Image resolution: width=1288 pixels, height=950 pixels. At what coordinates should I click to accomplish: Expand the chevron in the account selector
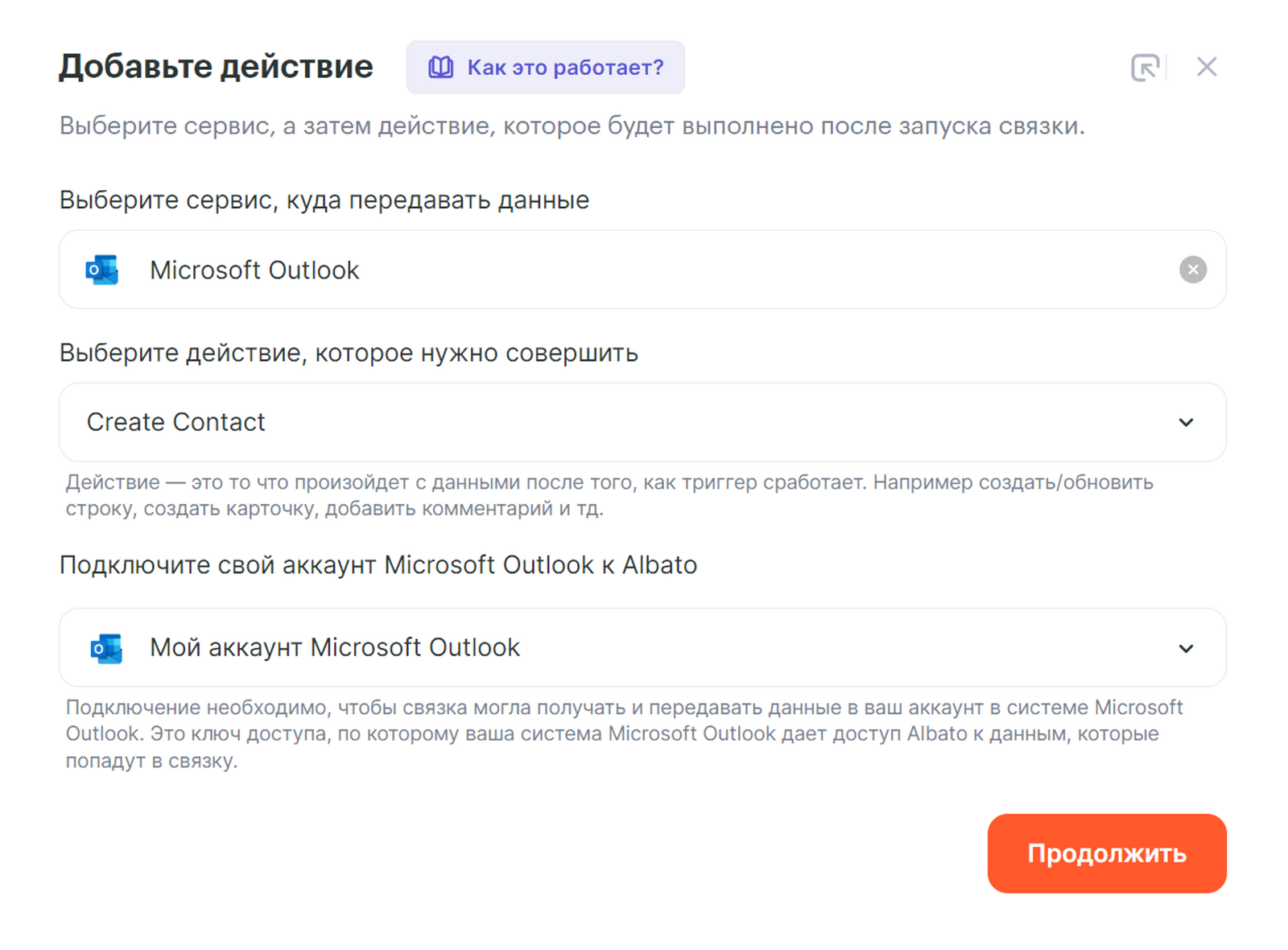pyautogui.click(x=1186, y=648)
